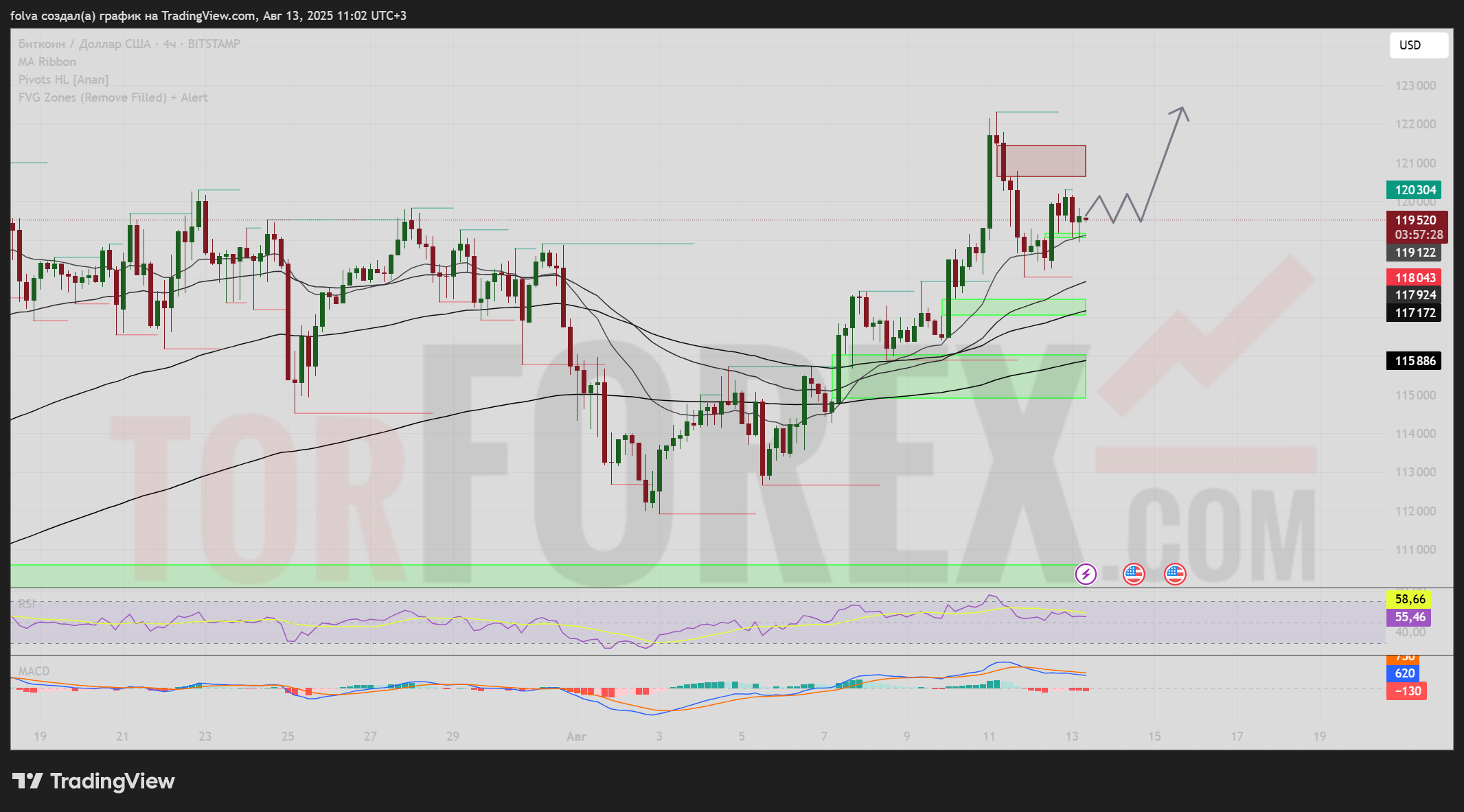The width and height of the screenshot is (1464, 812).
Task: Click the red -130 MACD histogram label
Action: pyautogui.click(x=1407, y=691)
